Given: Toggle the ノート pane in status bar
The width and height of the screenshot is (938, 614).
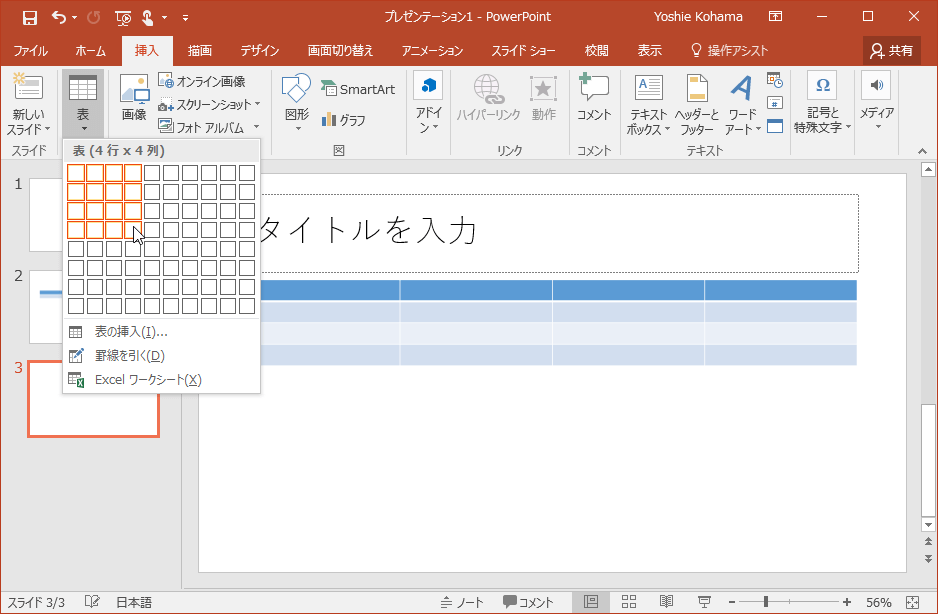Looking at the screenshot, I should pos(463,602).
